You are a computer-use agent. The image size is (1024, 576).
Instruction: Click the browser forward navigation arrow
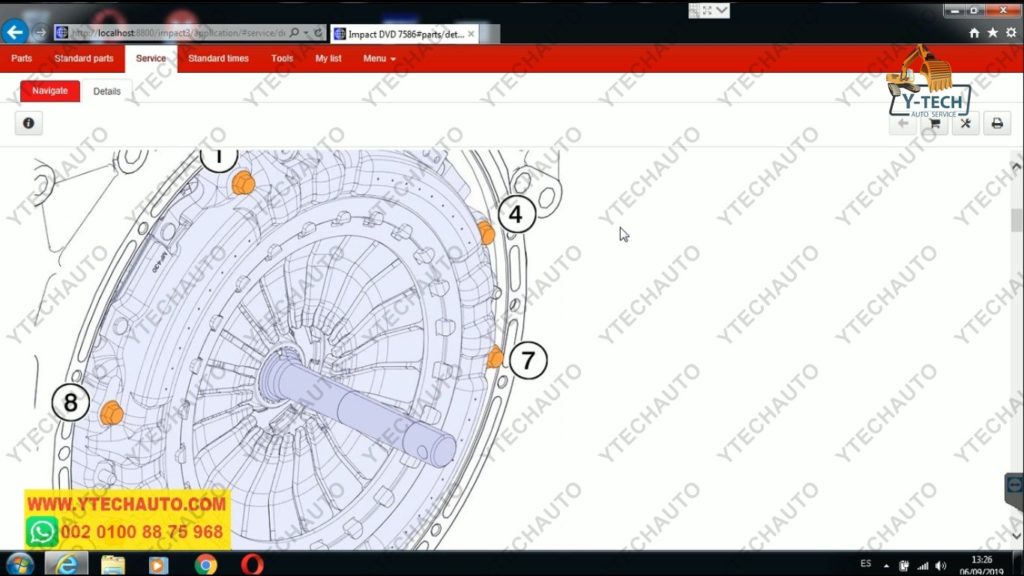click(40, 32)
